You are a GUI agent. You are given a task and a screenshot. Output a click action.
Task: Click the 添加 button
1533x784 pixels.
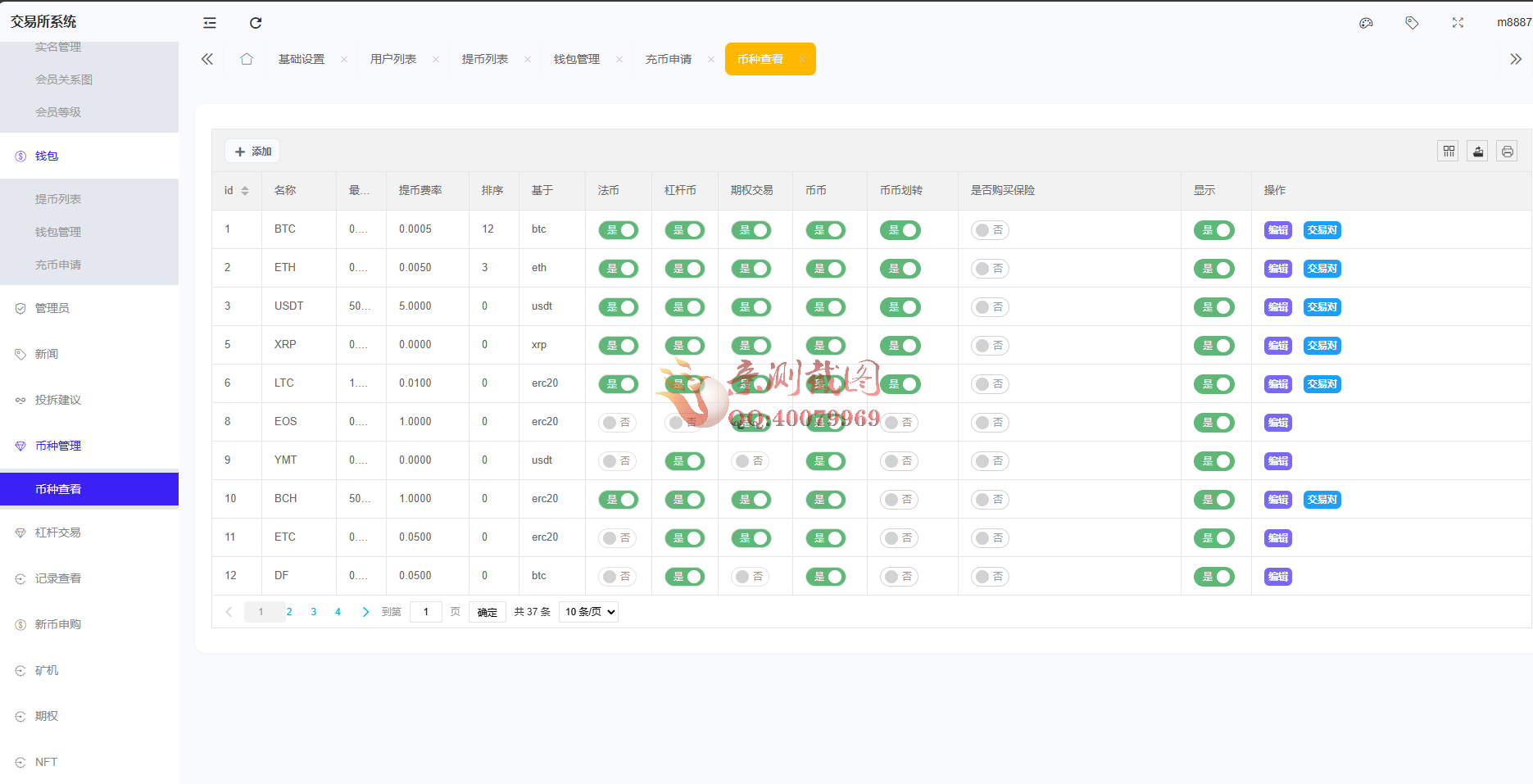pos(253,152)
